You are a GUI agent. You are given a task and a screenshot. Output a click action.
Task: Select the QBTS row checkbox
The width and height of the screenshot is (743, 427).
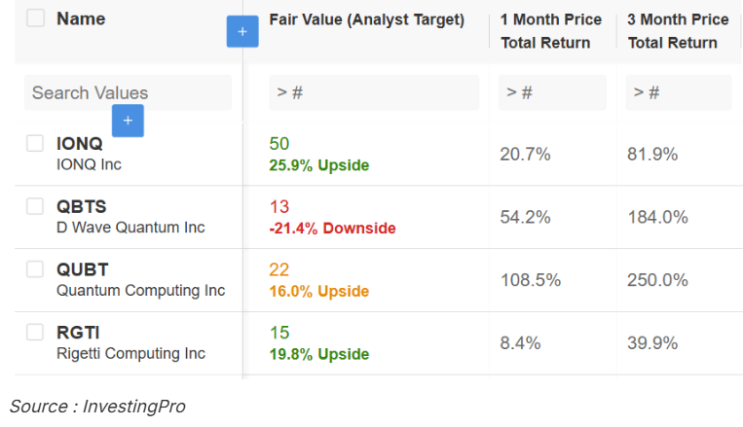35,207
